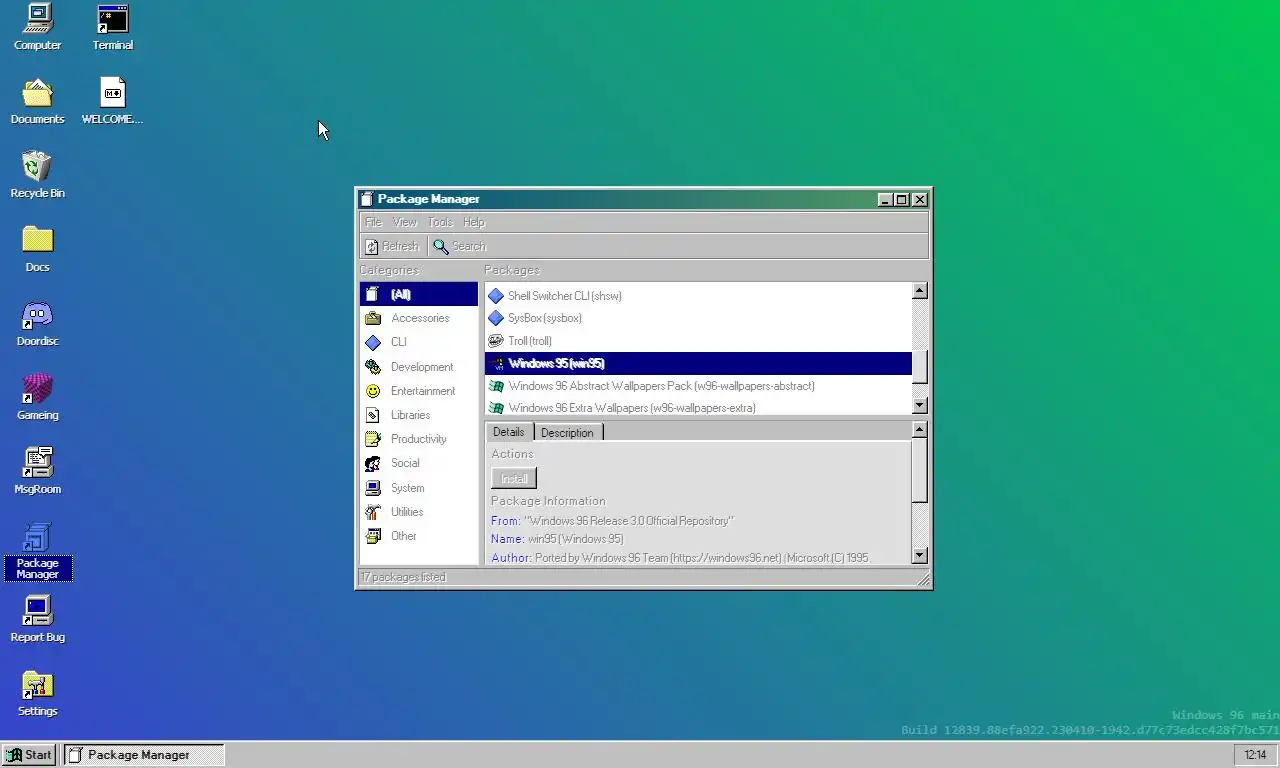Open the Start menu
This screenshot has height=768, width=1280.
[29, 755]
